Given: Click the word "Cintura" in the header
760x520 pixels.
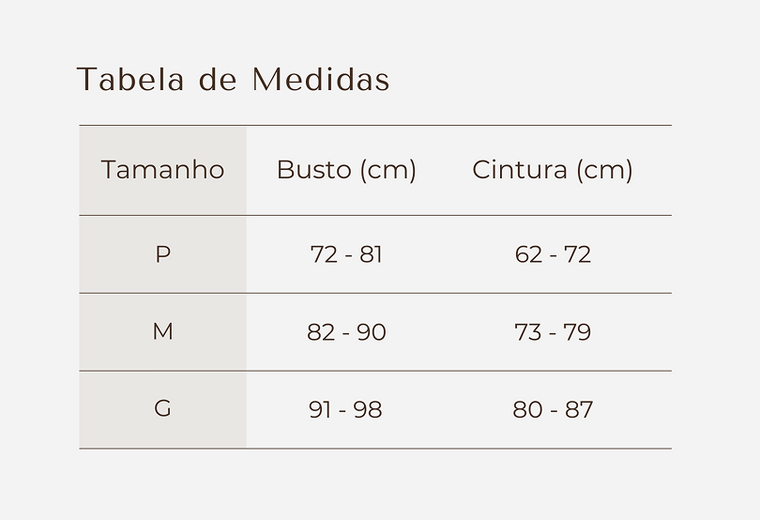Looking at the screenshot, I should [x=520, y=170].
